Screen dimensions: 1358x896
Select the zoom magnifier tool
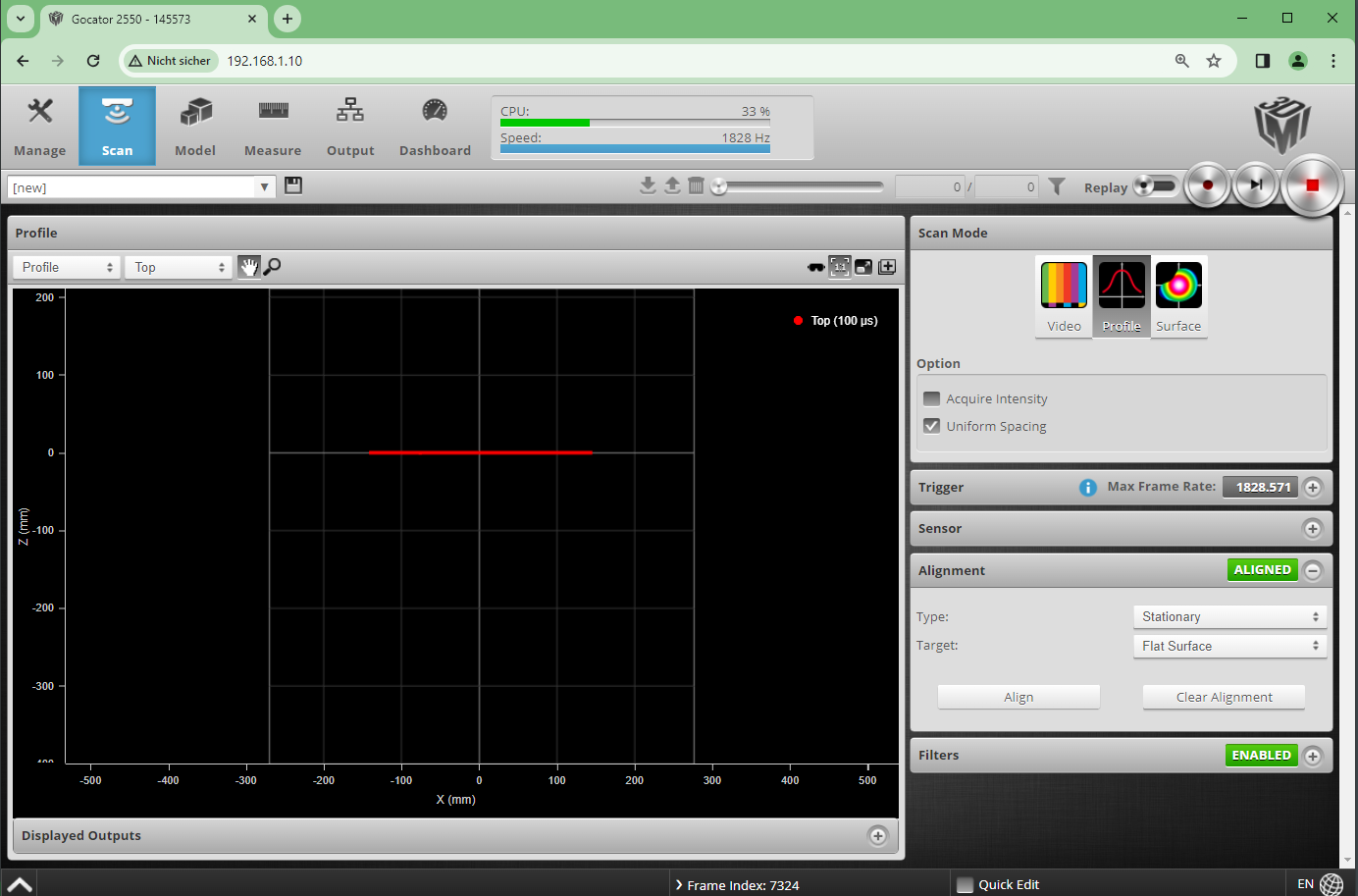[x=273, y=266]
